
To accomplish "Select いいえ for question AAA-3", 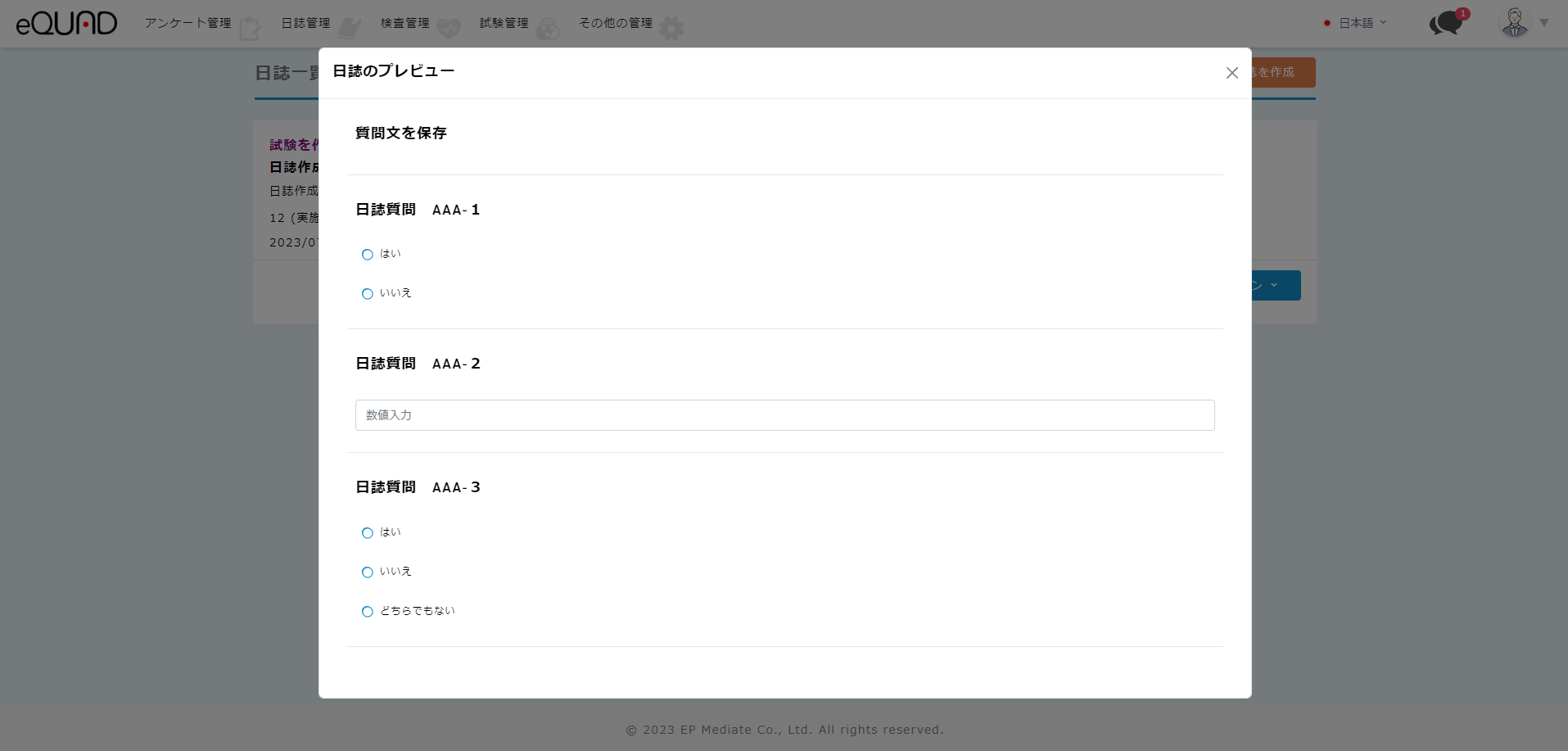I will click(x=368, y=572).
